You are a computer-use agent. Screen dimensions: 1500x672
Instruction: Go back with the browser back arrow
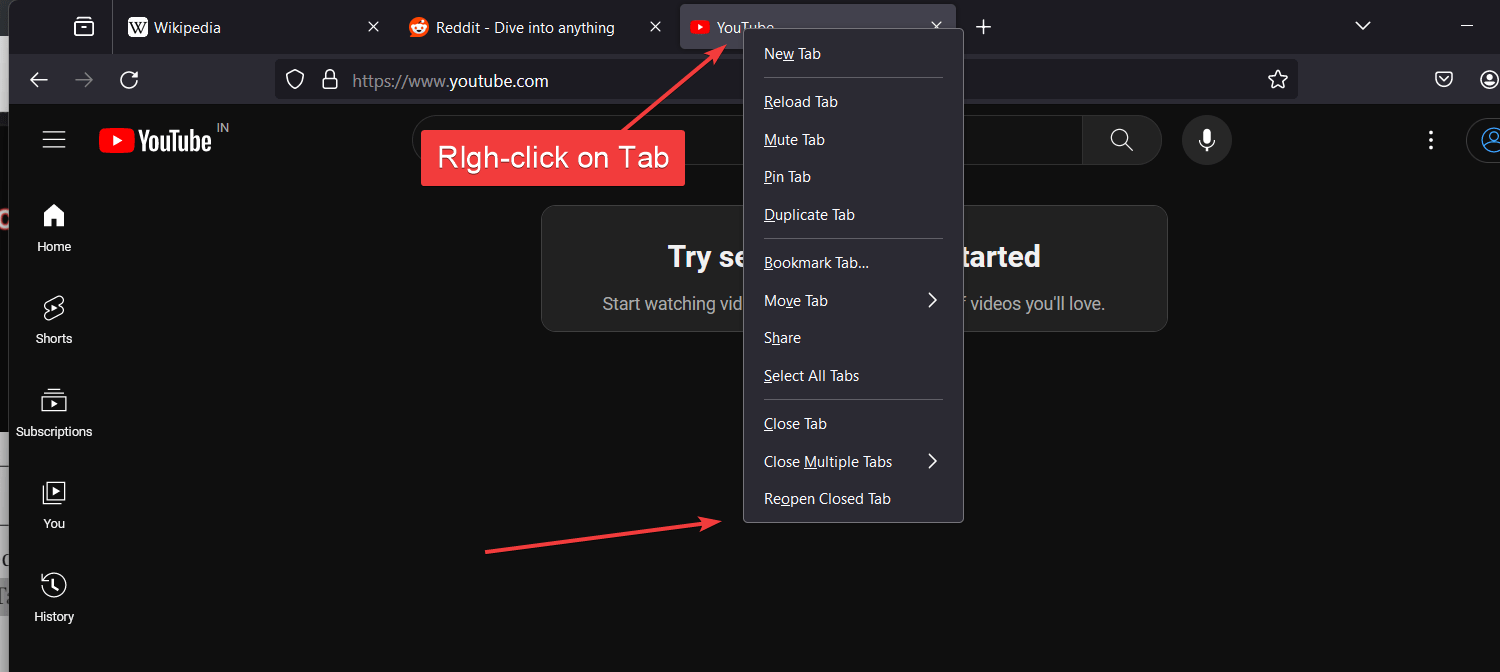[x=39, y=80]
